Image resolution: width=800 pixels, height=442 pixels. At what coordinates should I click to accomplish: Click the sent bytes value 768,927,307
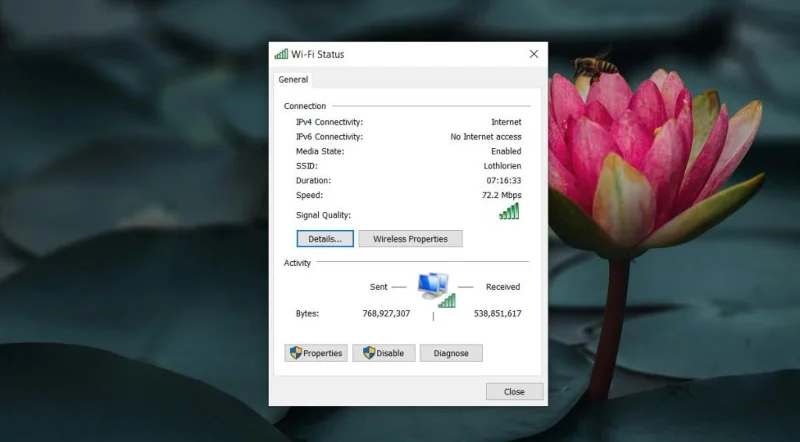(386, 313)
